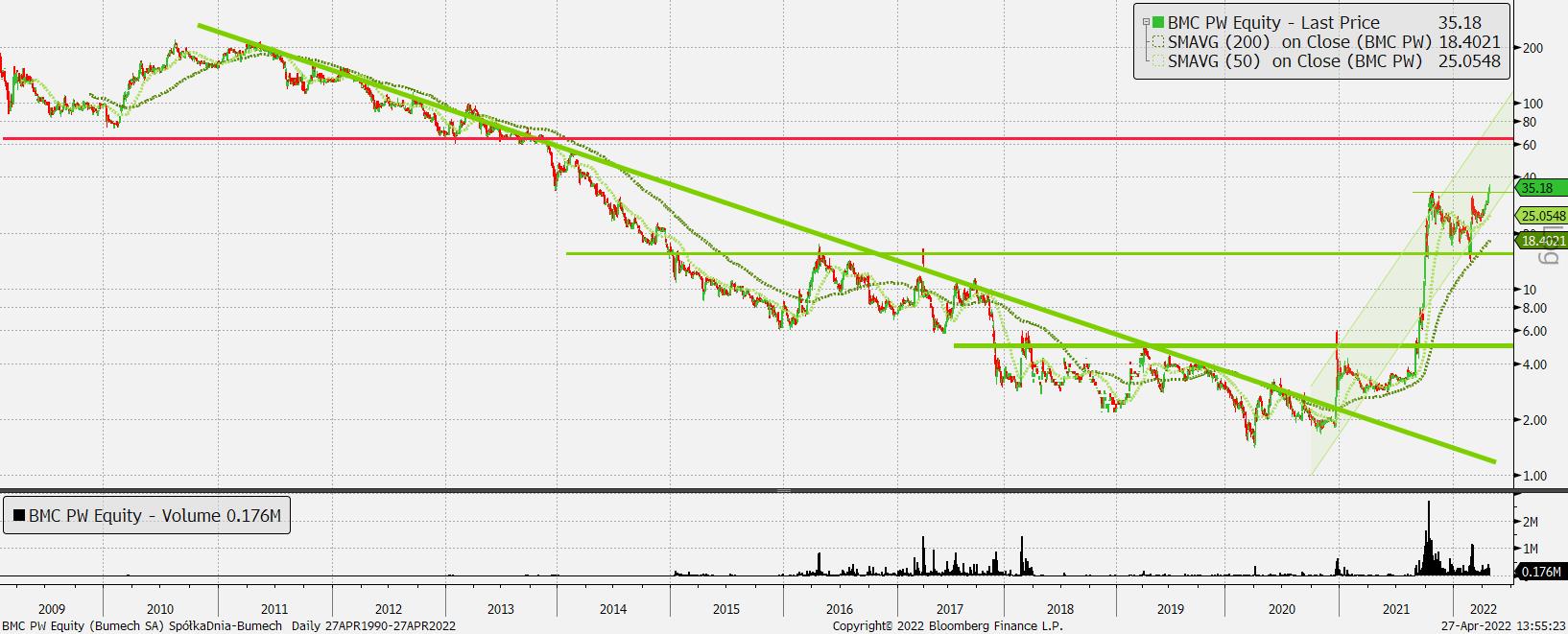
Task: Click the 2013 year label on time axis
Action: pos(501,609)
